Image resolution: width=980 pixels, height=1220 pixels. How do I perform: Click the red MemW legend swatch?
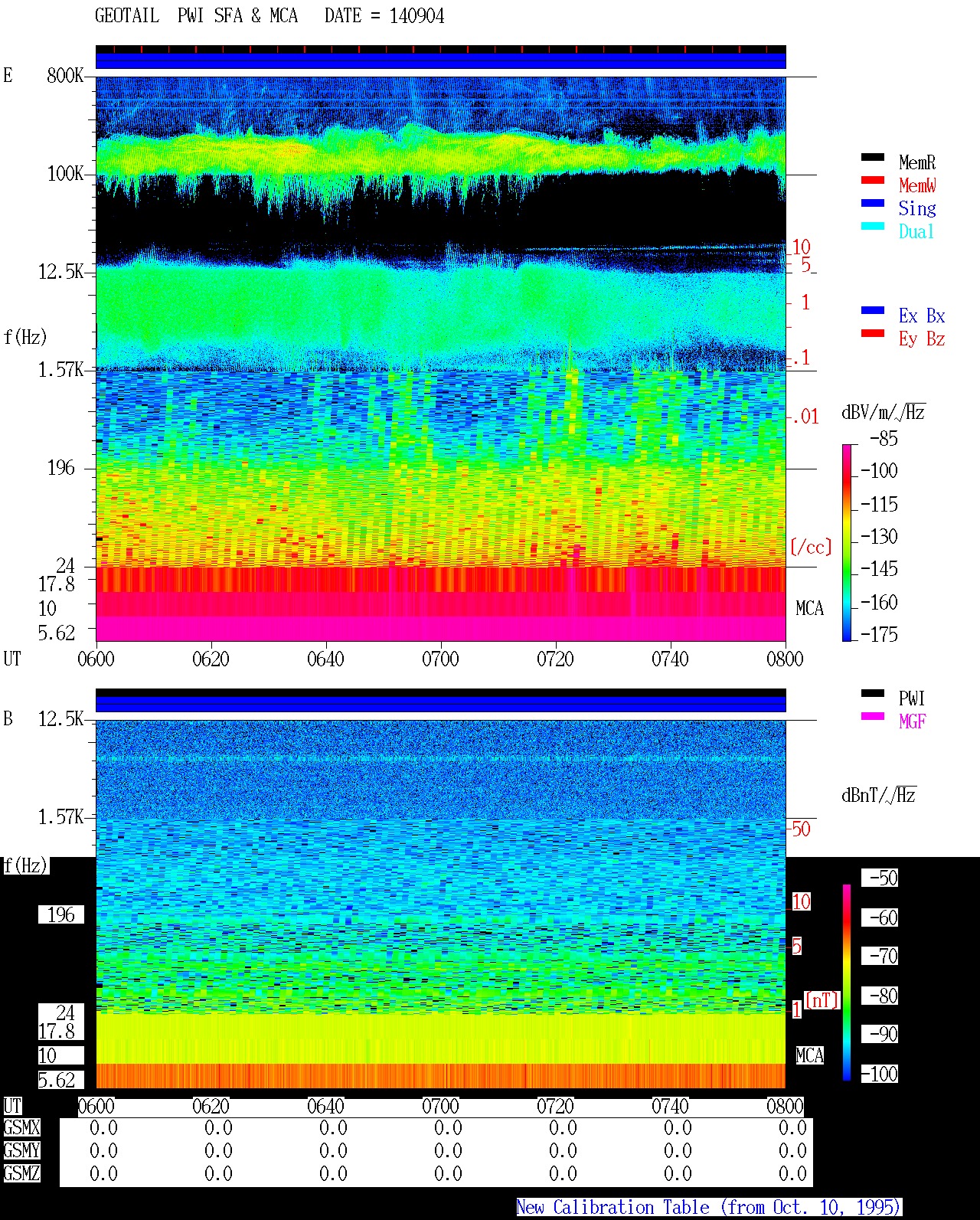click(x=873, y=180)
